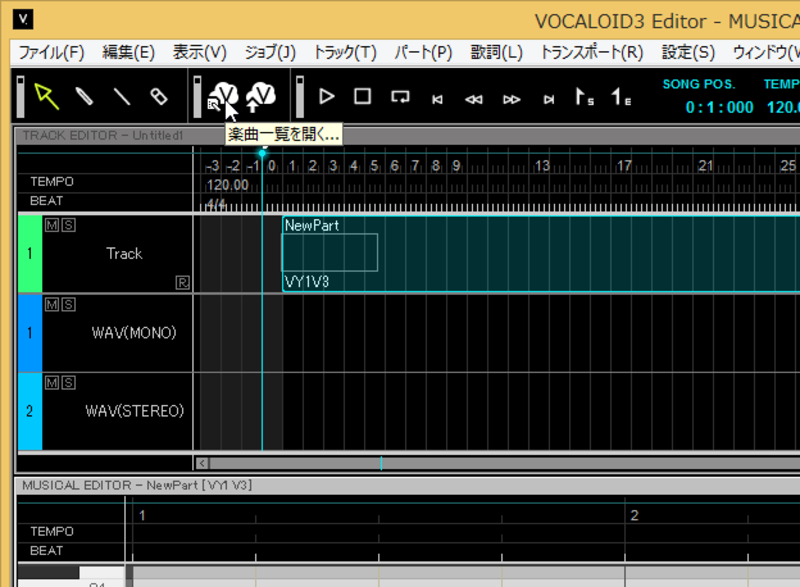Image resolution: width=800 pixels, height=587 pixels.
Task: Click the rewind button
Action: point(474,98)
